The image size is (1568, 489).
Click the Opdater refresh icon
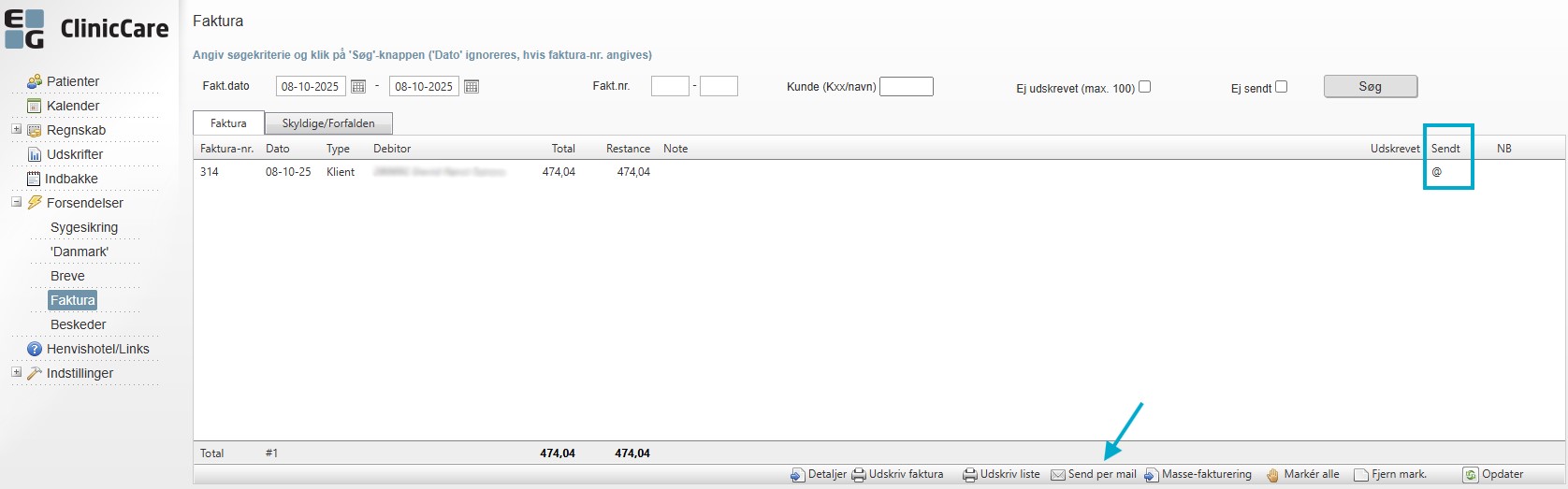(x=1471, y=475)
